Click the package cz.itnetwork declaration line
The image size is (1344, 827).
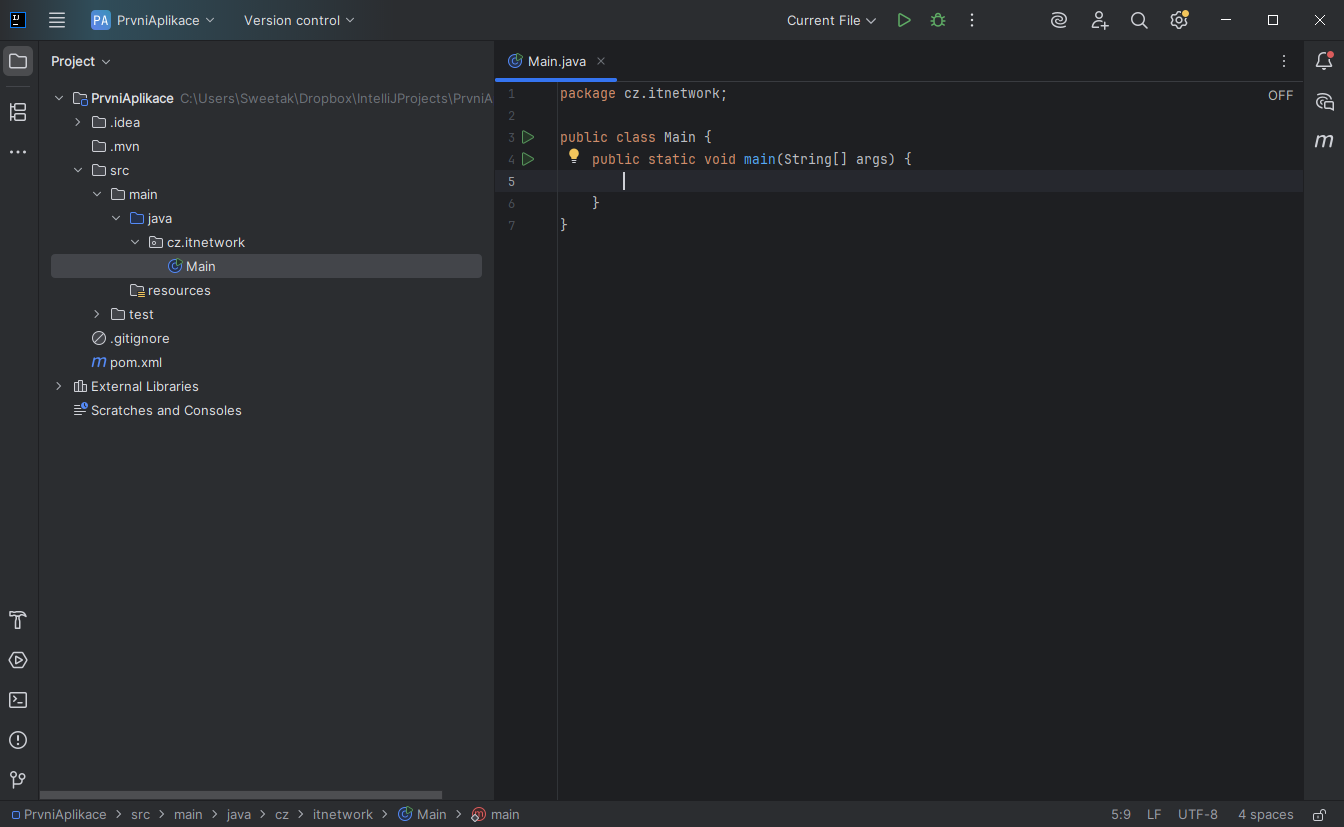click(644, 93)
